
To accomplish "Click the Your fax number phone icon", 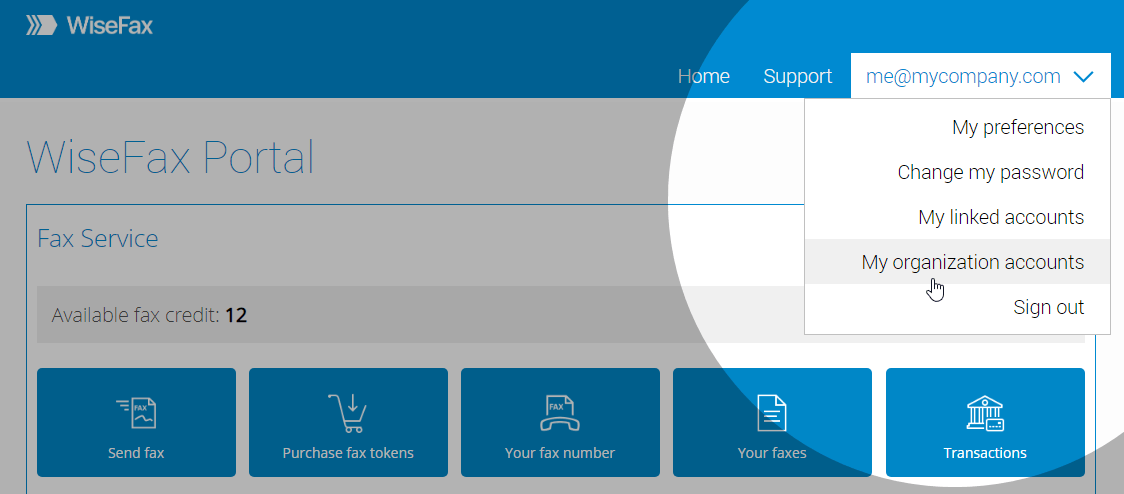I will pos(560,413).
